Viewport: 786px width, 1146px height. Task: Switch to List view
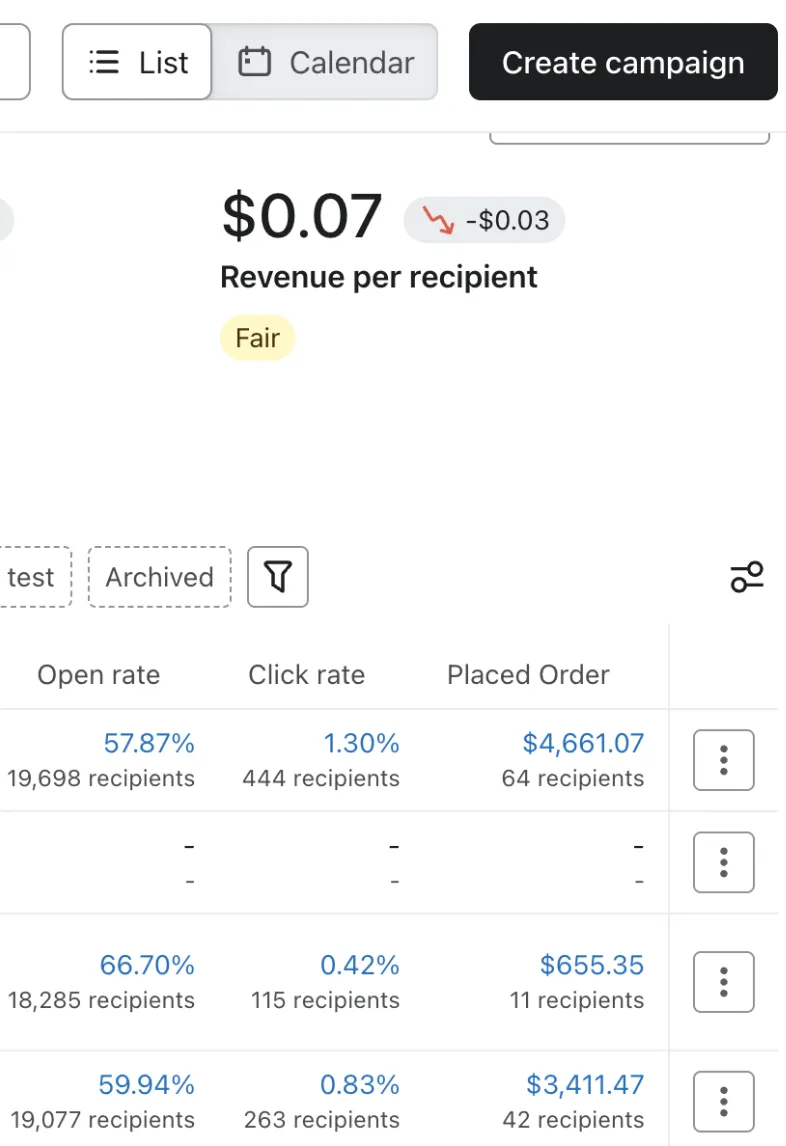[x=138, y=63]
